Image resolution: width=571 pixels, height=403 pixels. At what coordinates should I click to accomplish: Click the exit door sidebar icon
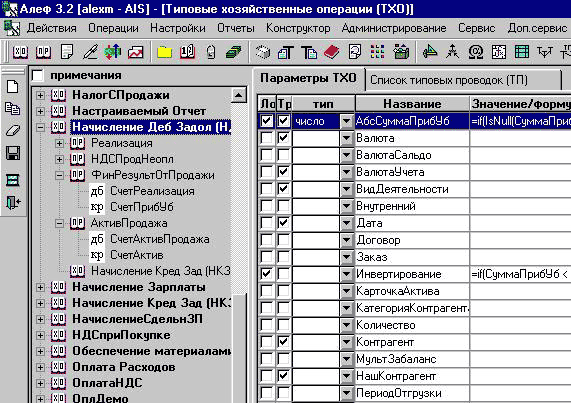pos(13,202)
